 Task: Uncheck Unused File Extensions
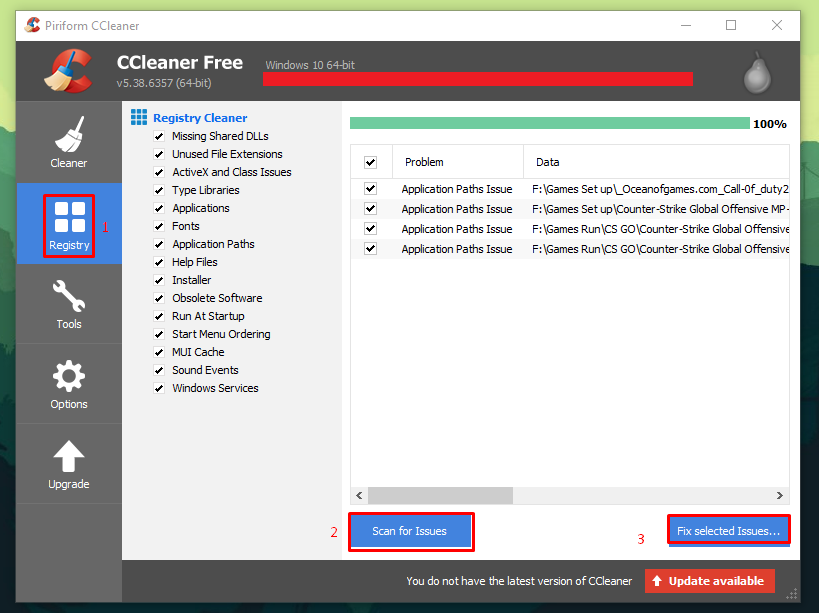click(159, 155)
